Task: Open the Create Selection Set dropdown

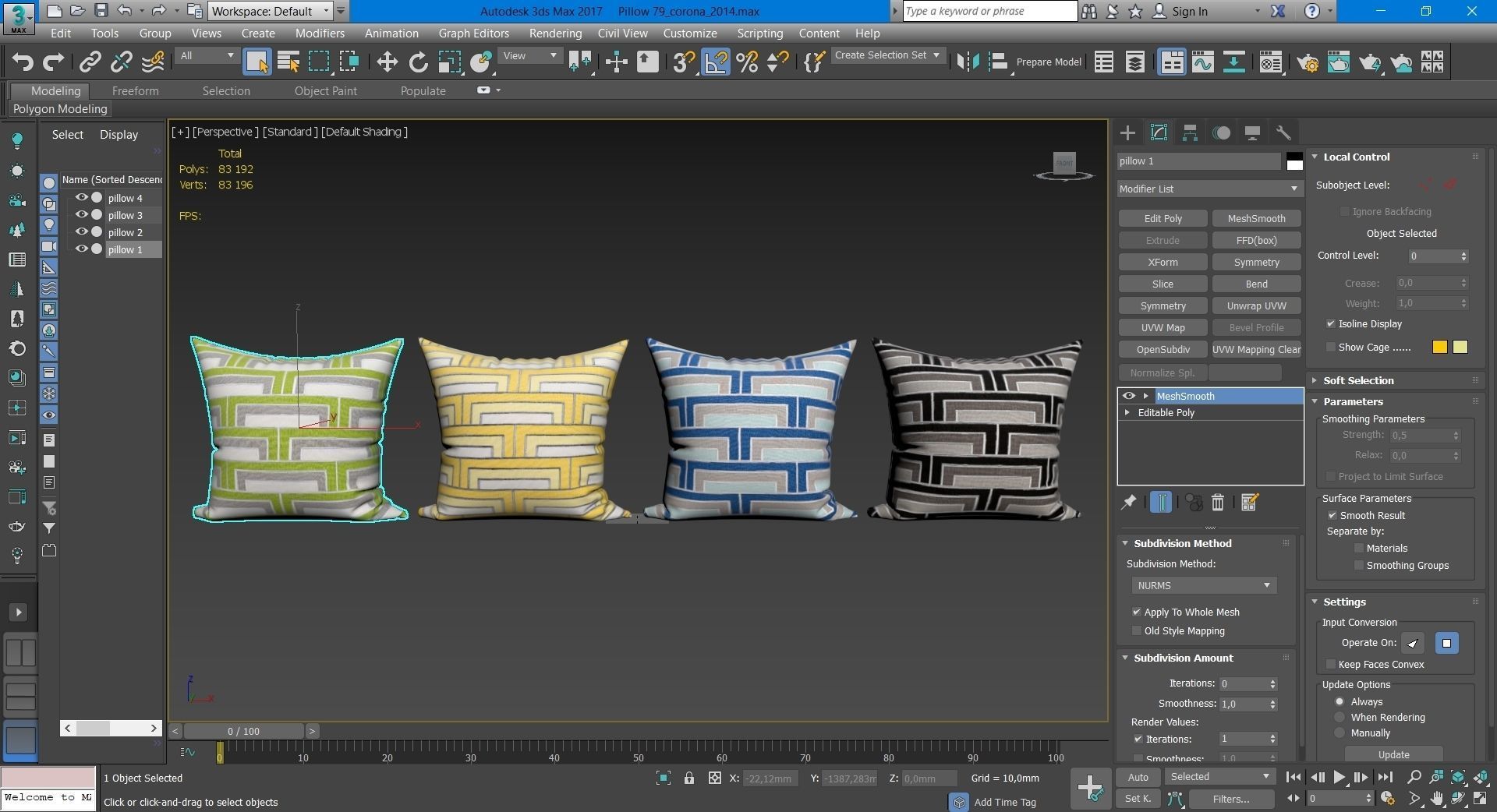Action: [888, 55]
